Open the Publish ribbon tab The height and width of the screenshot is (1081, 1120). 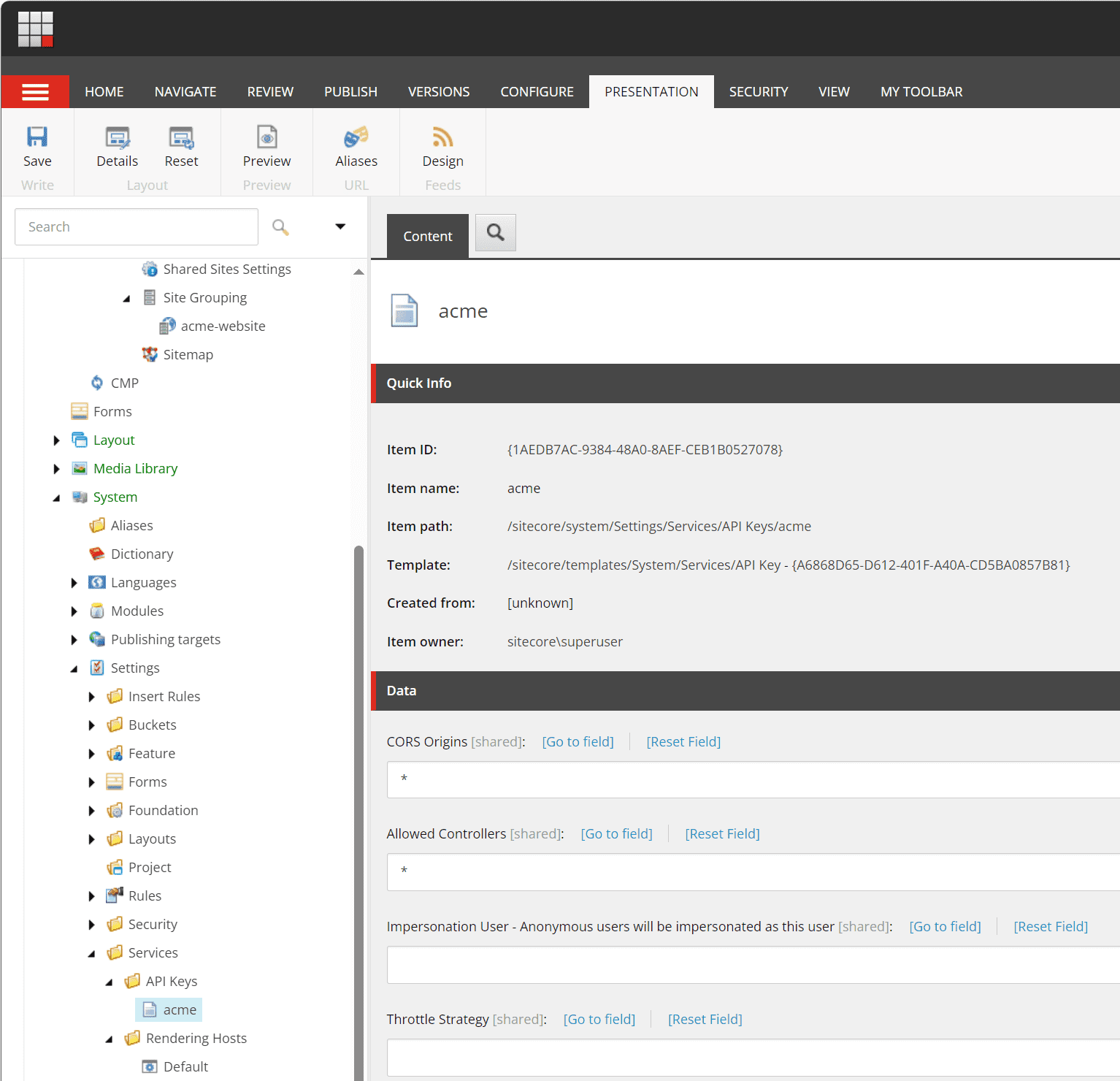coord(350,92)
